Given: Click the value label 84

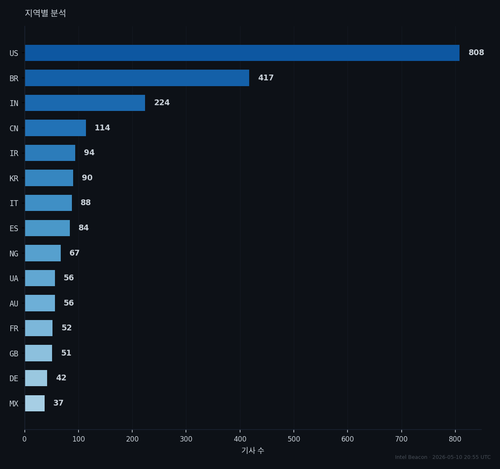Looking at the screenshot, I should click(83, 228).
